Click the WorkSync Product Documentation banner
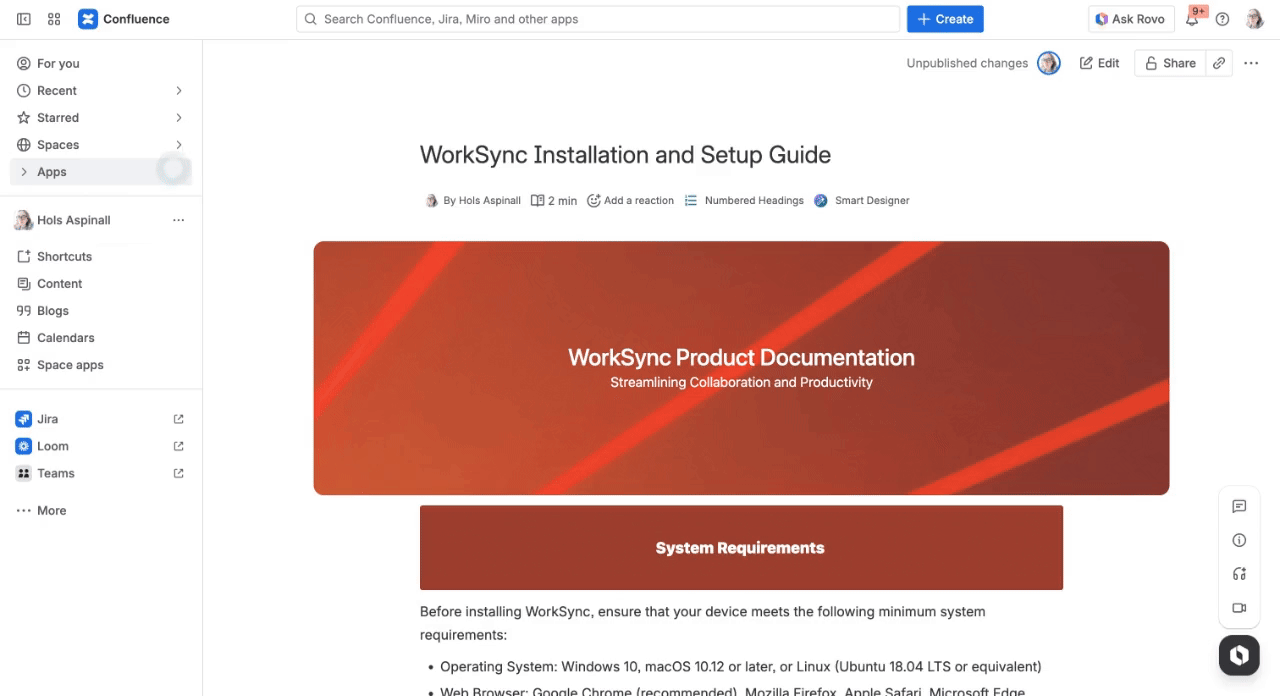This screenshot has height=696, width=1280. [741, 368]
